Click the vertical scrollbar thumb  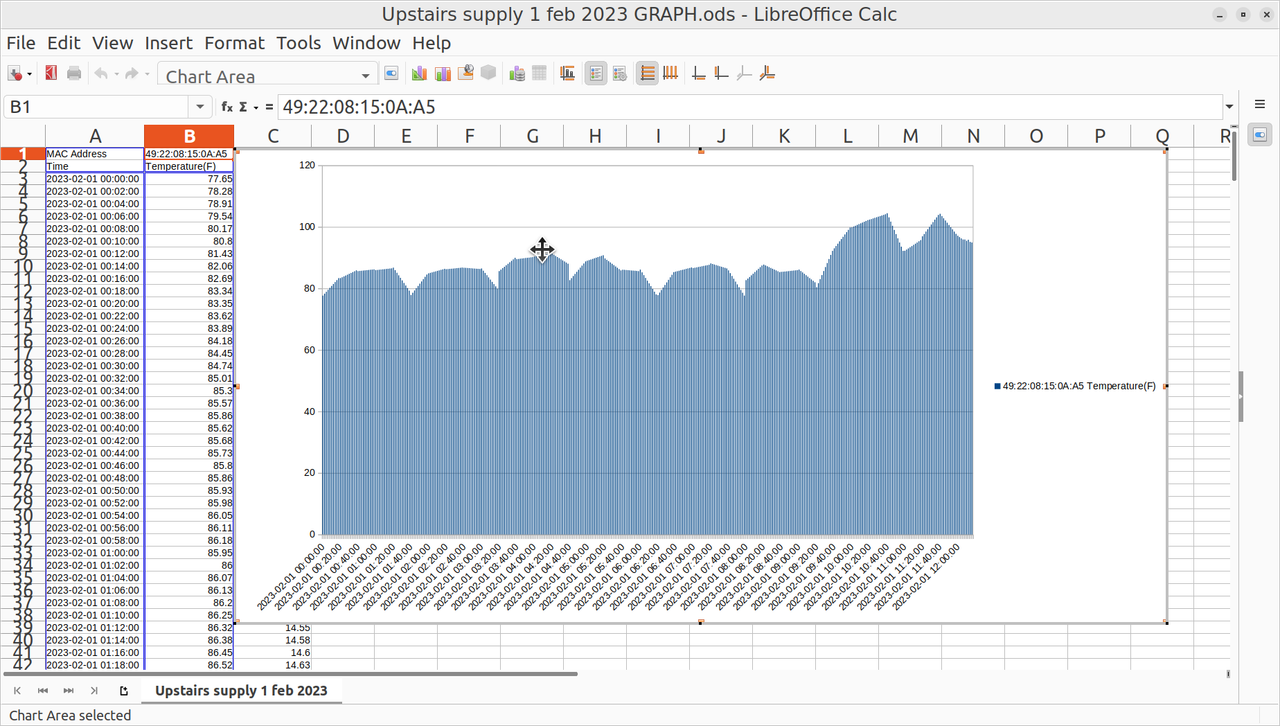point(1236,156)
